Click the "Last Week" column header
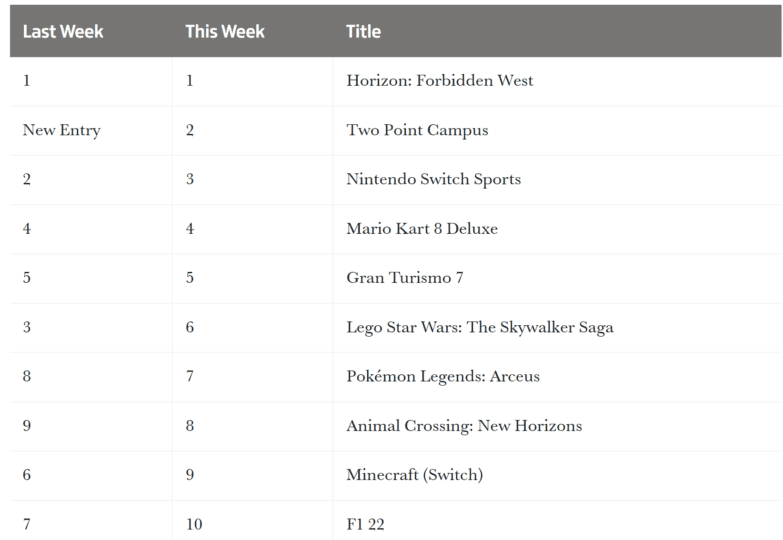The height and width of the screenshot is (540, 783). click(x=63, y=31)
